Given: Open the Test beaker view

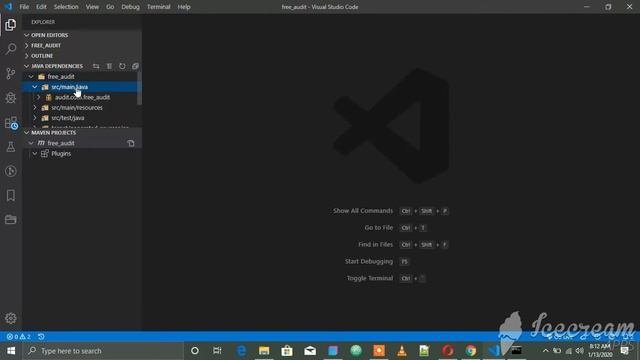Looking at the screenshot, I should (11, 147).
